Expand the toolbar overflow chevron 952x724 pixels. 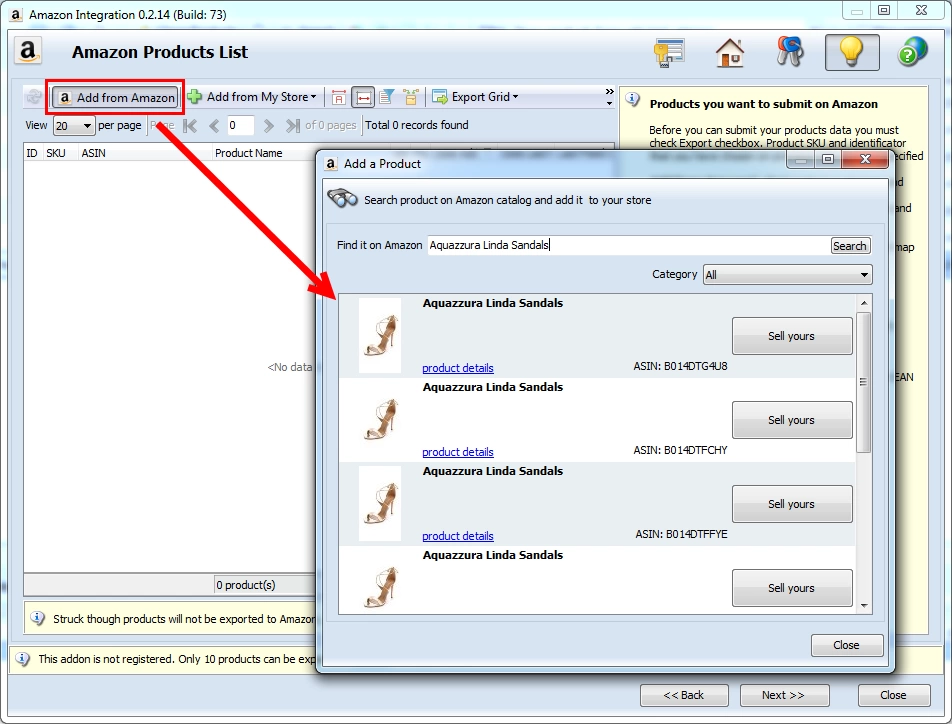pyautogui.click(x=609, y=97)
